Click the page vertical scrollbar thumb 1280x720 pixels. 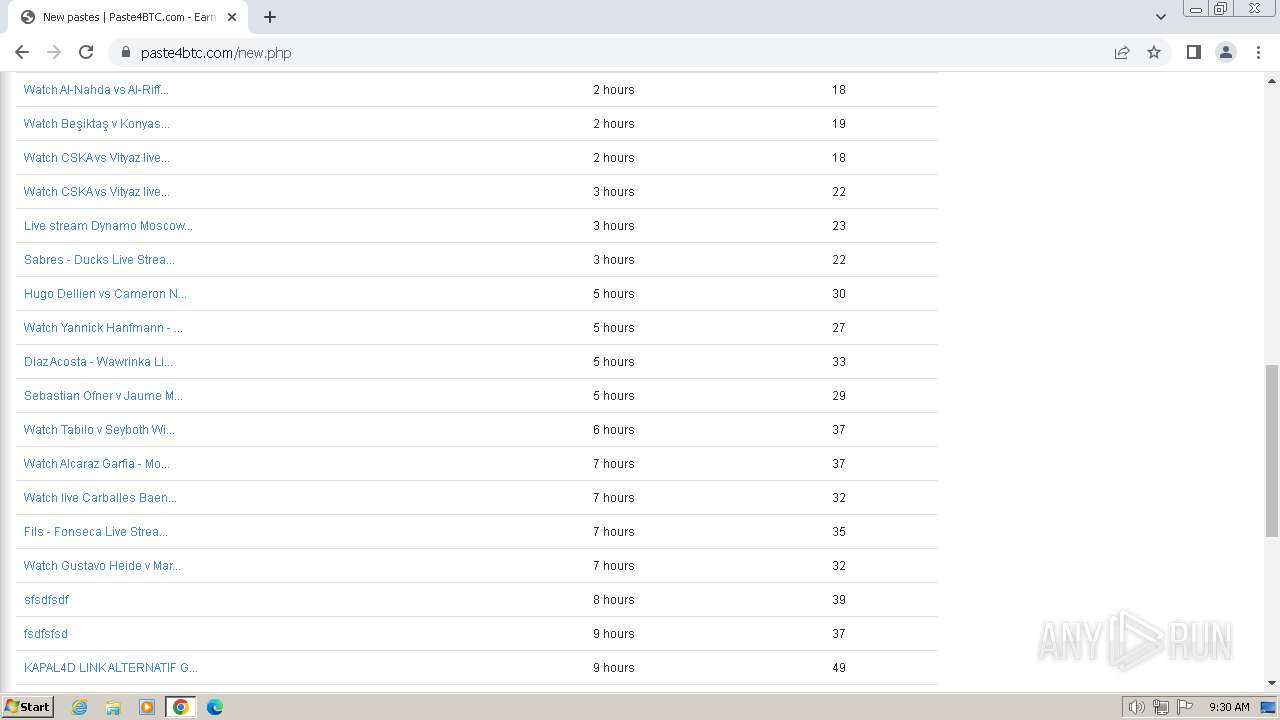click(1272, 451)
